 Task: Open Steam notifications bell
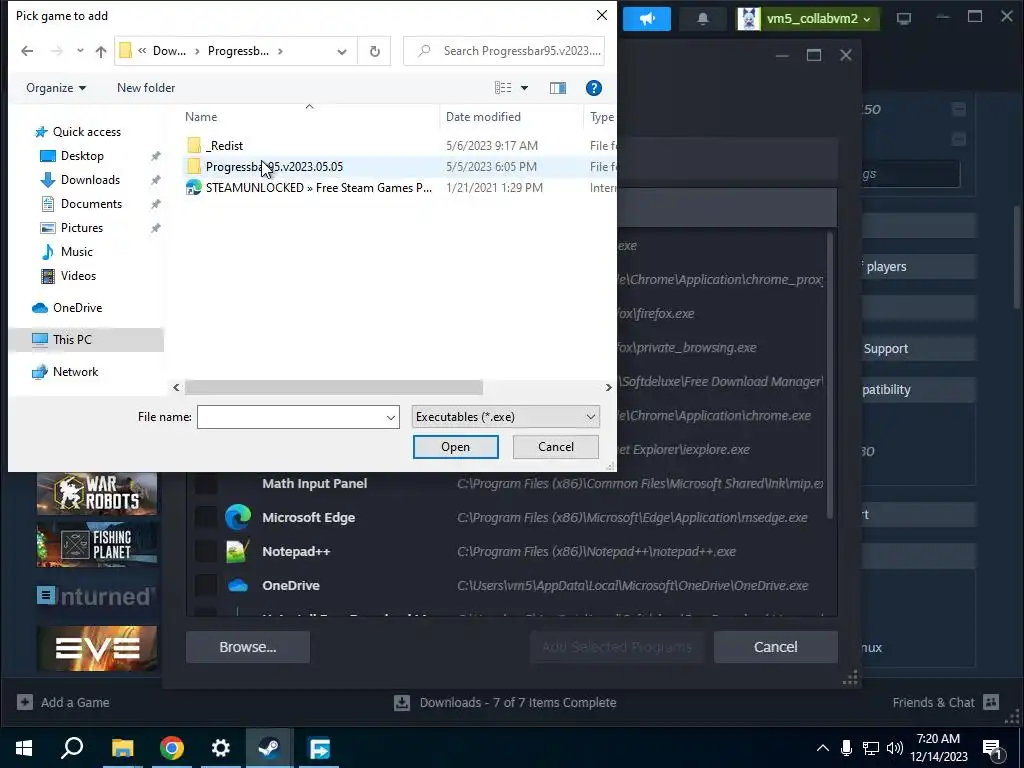click(703, 19)
